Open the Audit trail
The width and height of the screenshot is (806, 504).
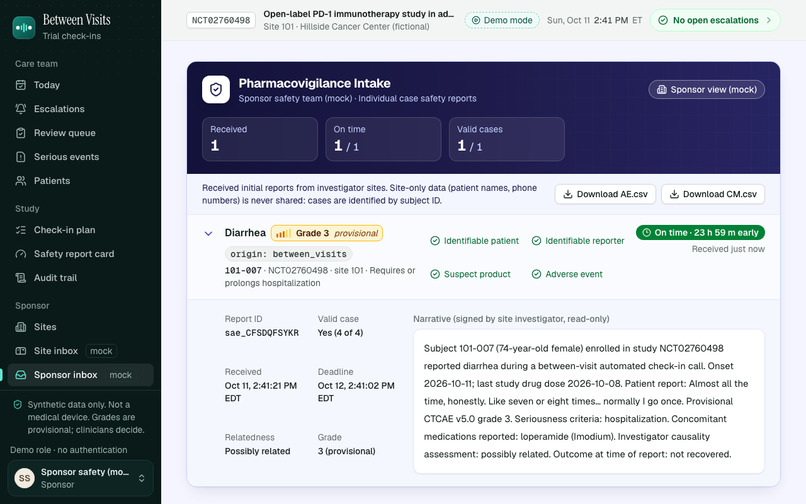click(80, 278)
